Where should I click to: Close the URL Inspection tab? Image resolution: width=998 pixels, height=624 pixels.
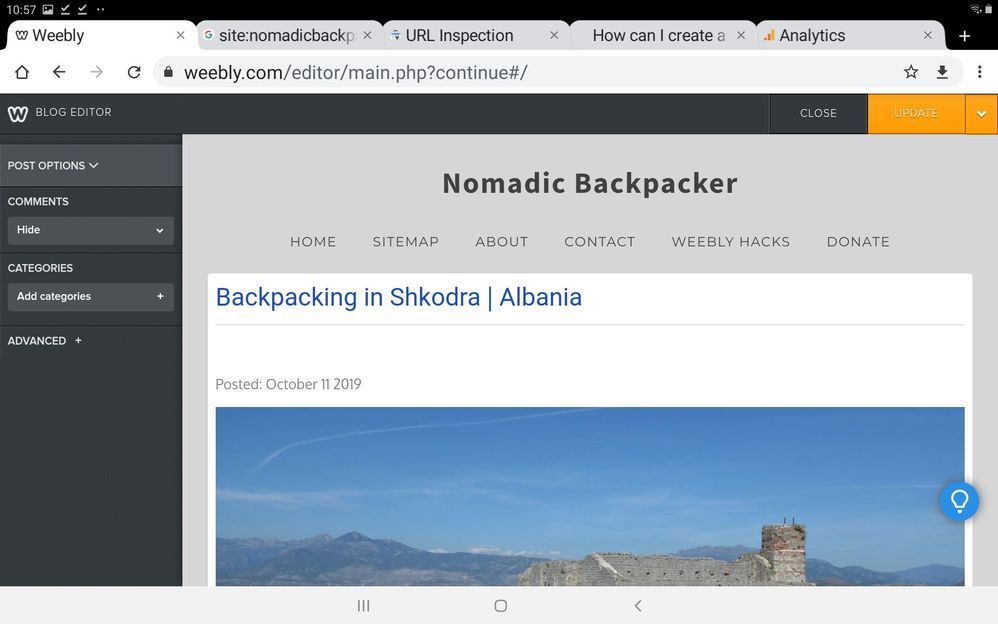[x=554, y=35]
